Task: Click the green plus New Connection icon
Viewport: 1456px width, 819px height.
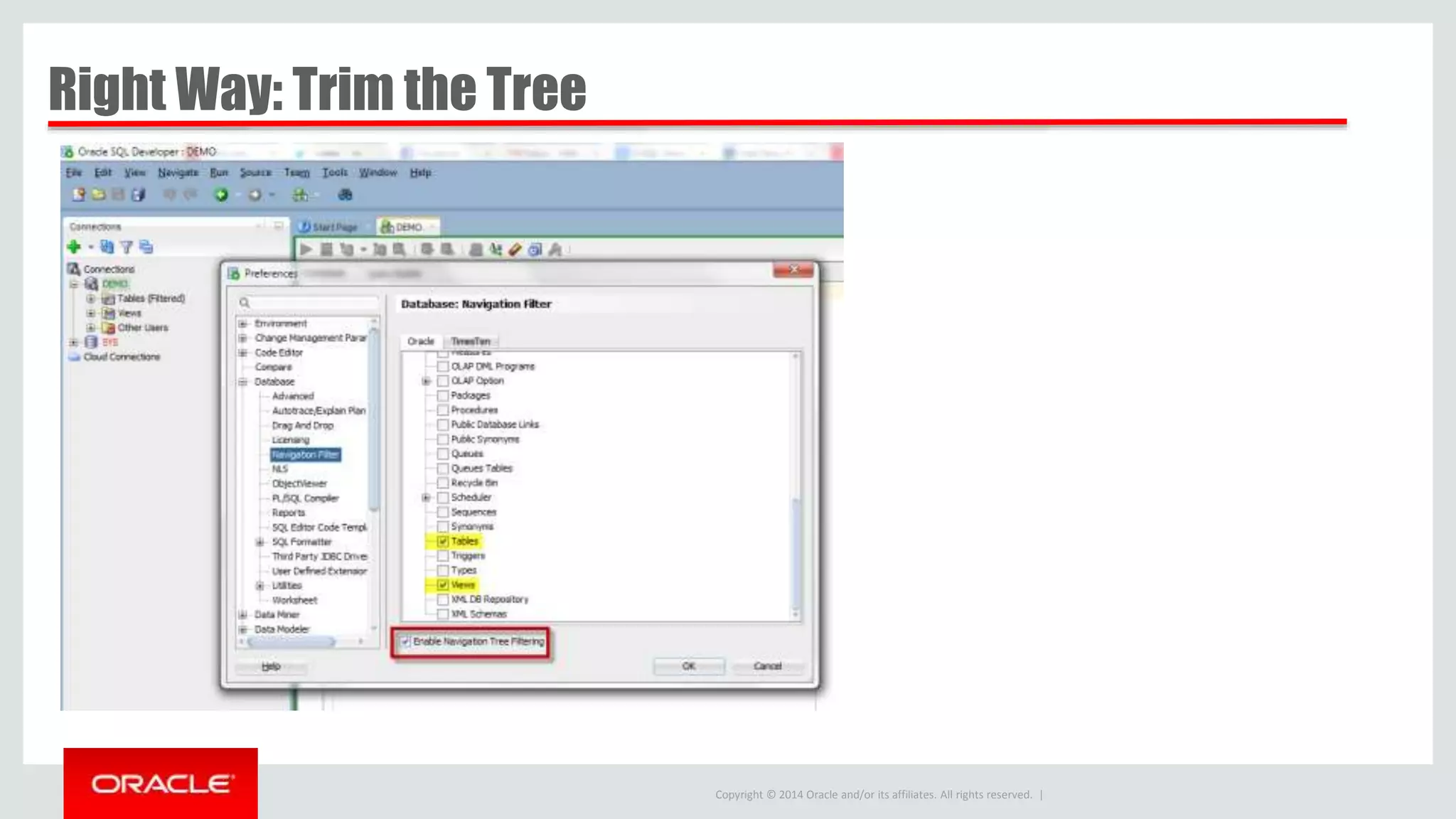Action: coord(73,247)
